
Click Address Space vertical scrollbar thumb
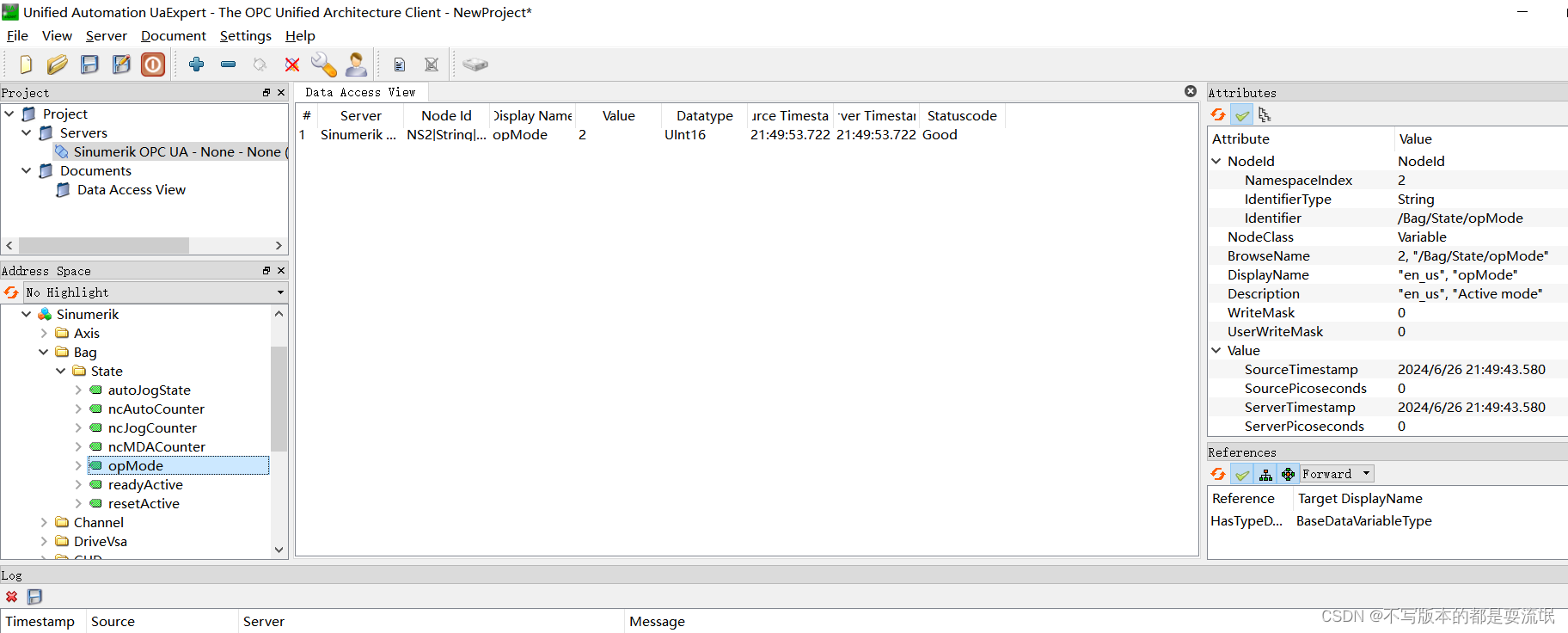coord(279,399)
